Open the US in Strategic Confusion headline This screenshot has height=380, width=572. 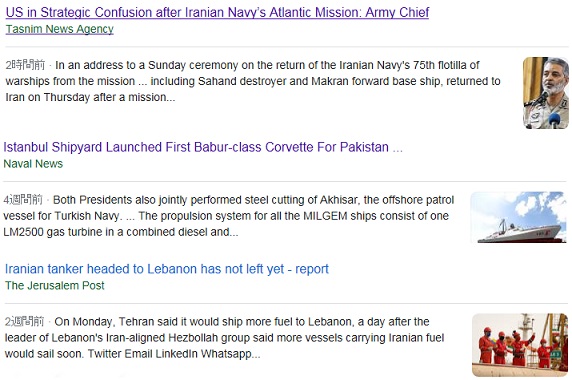pyautogui.click(x=217, y=12)
